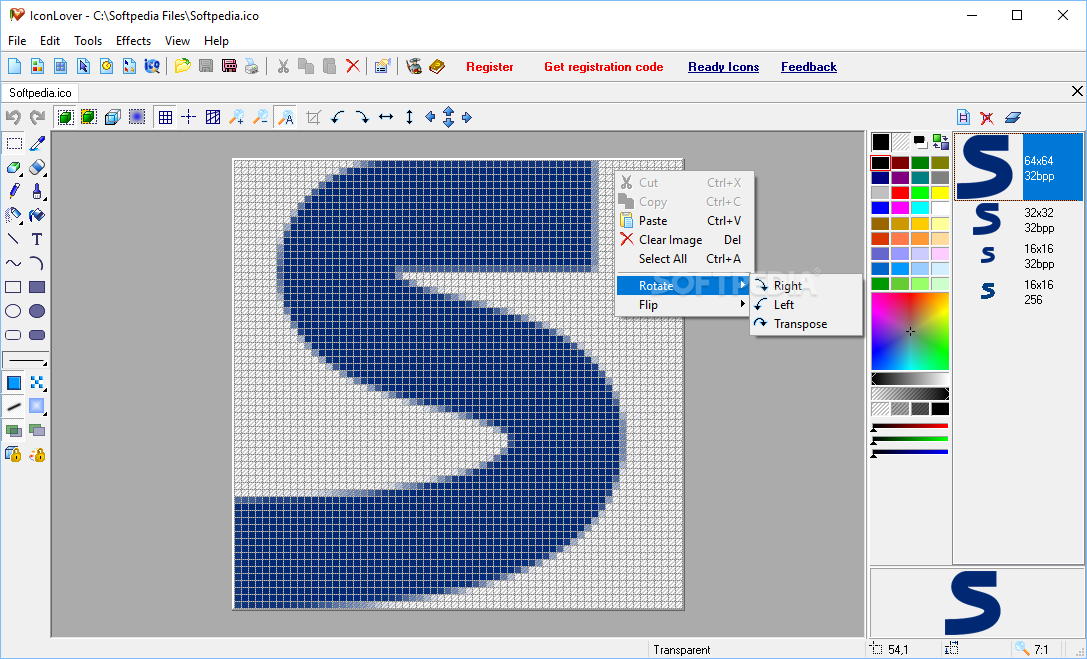This screenshot has width=1087, height=659.
Task: Click the rainbow color spectrum picker
Action: (910, 331)
